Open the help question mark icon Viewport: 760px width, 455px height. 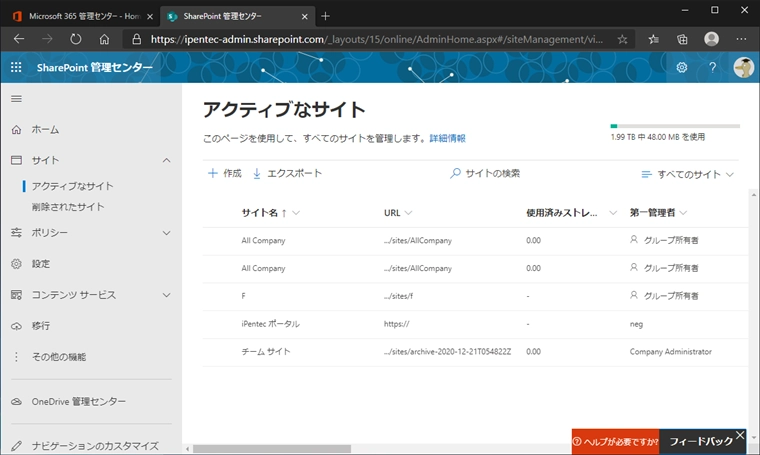click(x=712, y=67)
